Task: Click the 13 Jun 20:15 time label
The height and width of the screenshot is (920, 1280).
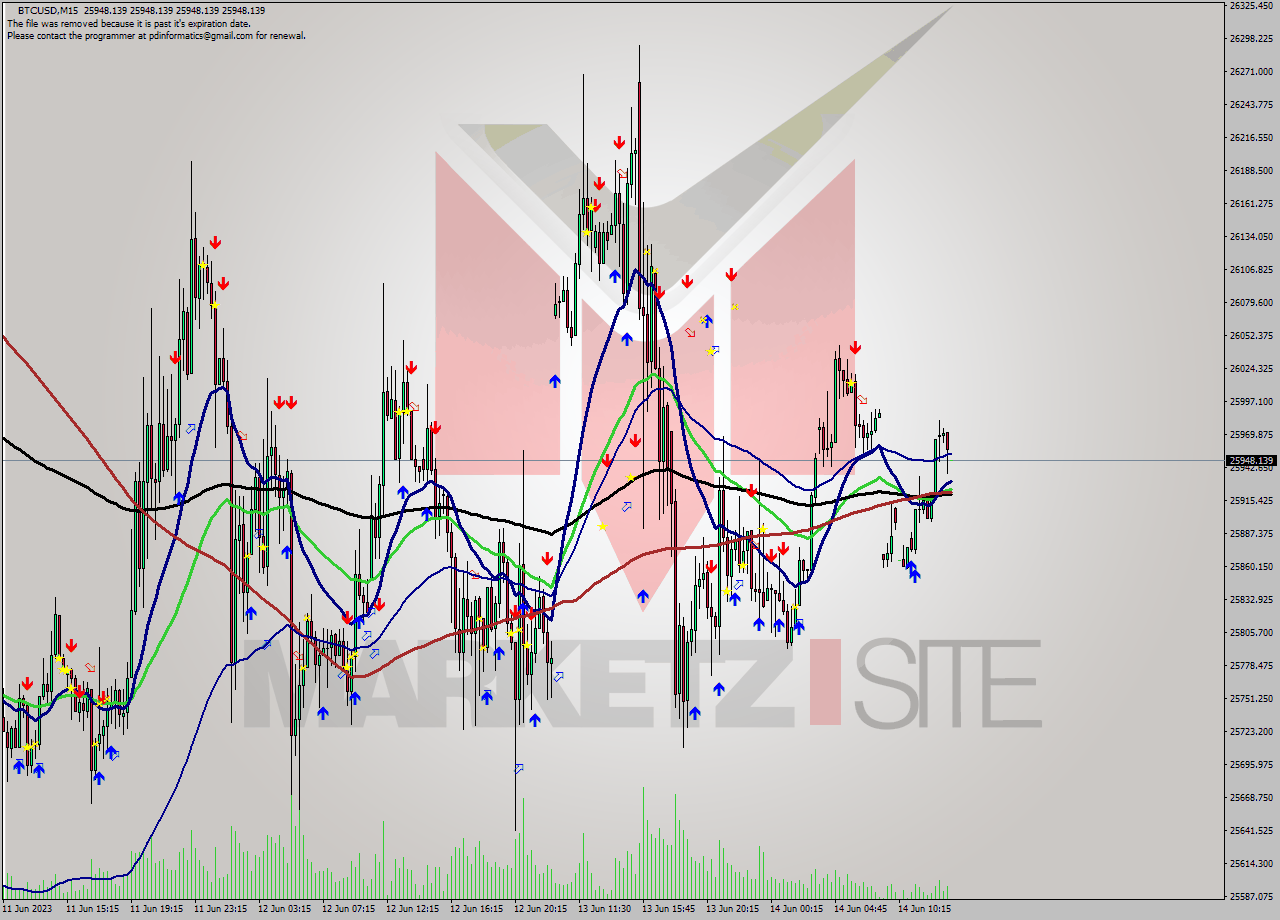Action: click(732, 910)
